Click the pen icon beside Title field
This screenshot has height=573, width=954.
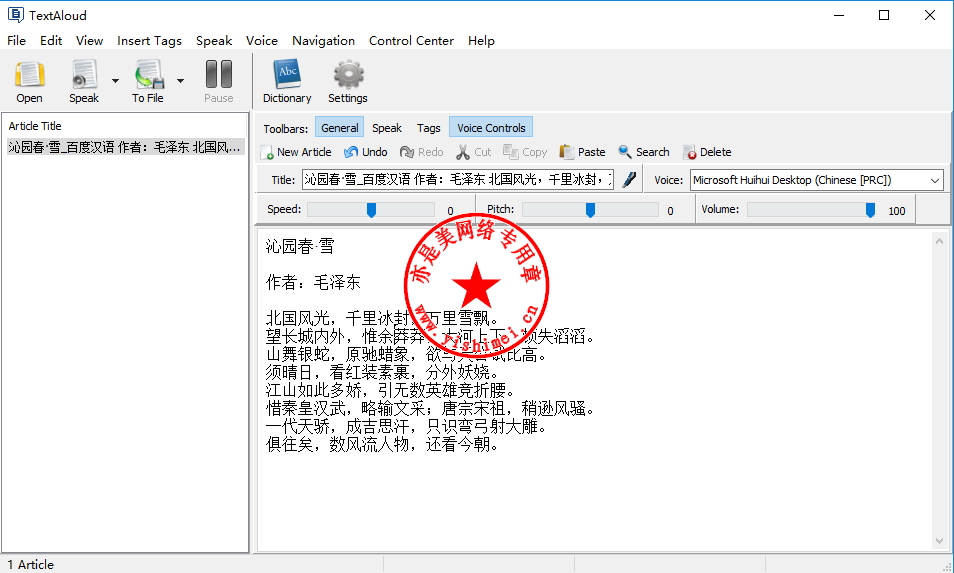[x=630, y=179]
